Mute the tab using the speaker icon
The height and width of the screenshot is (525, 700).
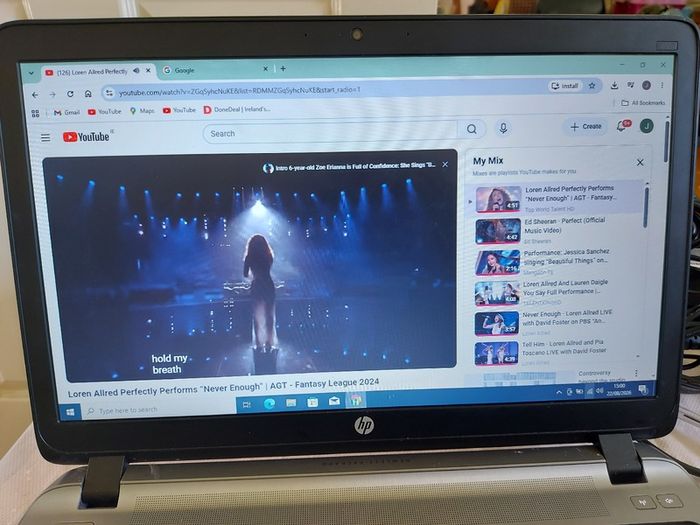(136, 71)
